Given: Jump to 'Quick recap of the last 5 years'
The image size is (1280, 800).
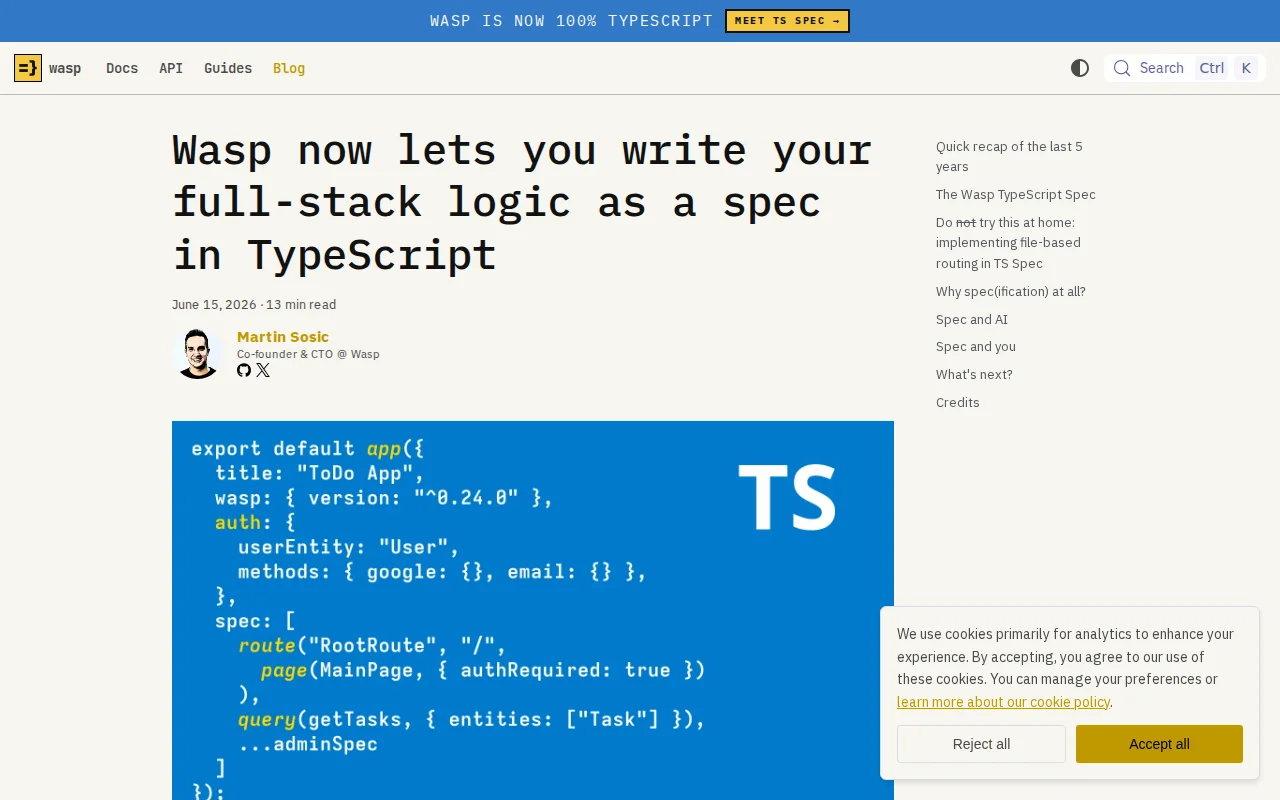Looking at the screenshot, I should click(x=1009, y=156).
